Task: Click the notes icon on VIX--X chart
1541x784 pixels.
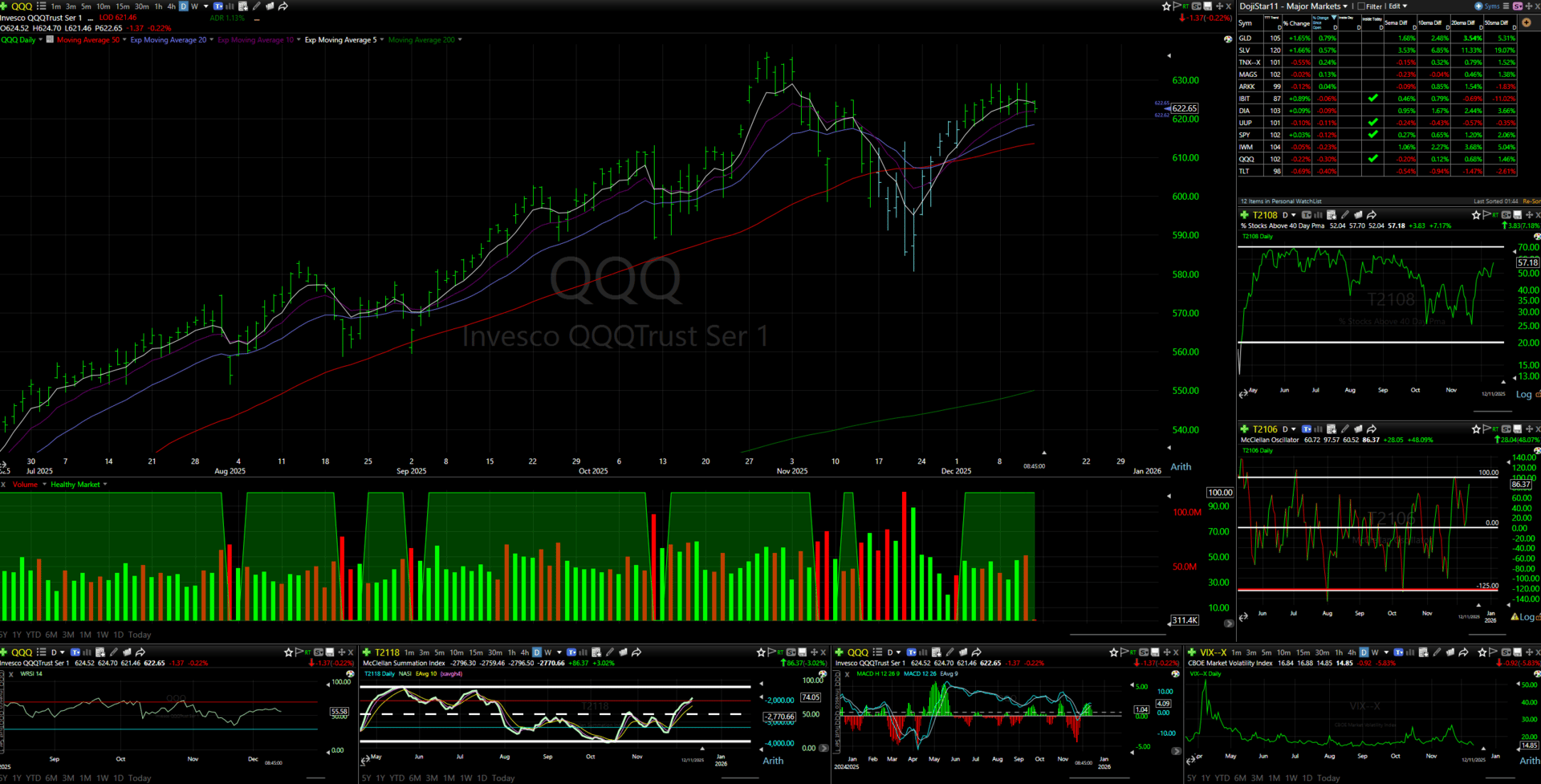Action: coord(1450,652)
